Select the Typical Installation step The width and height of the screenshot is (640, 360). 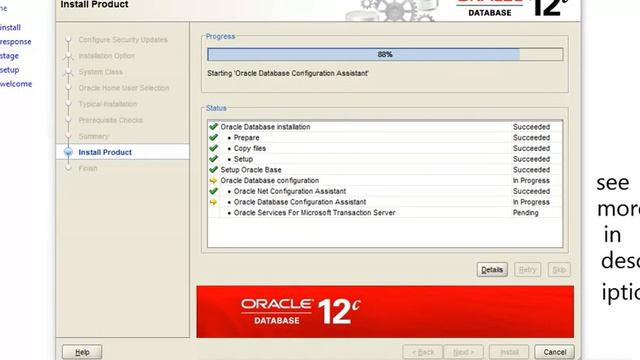coord(108,104)
